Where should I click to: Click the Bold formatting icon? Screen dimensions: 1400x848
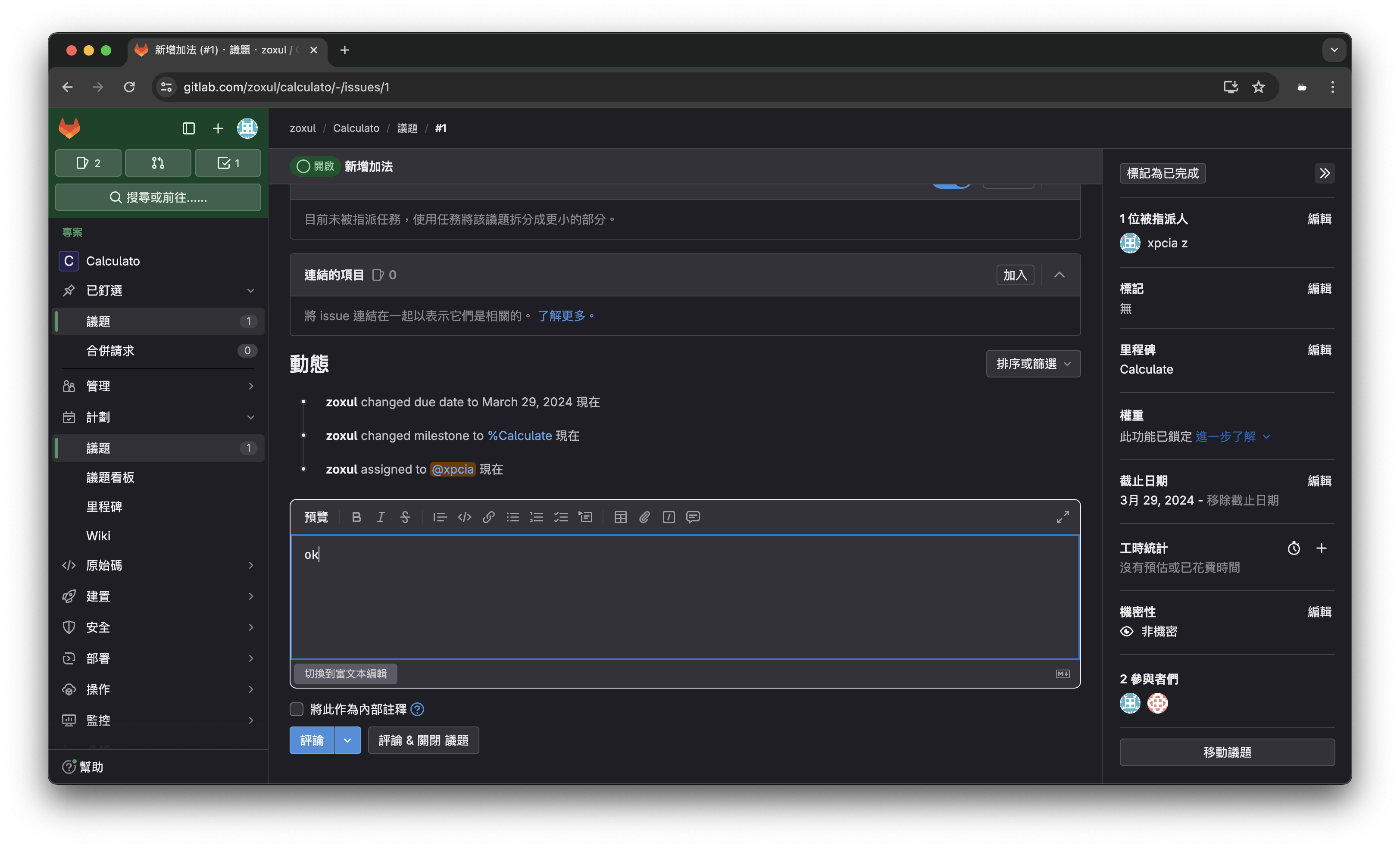[356, 517]
